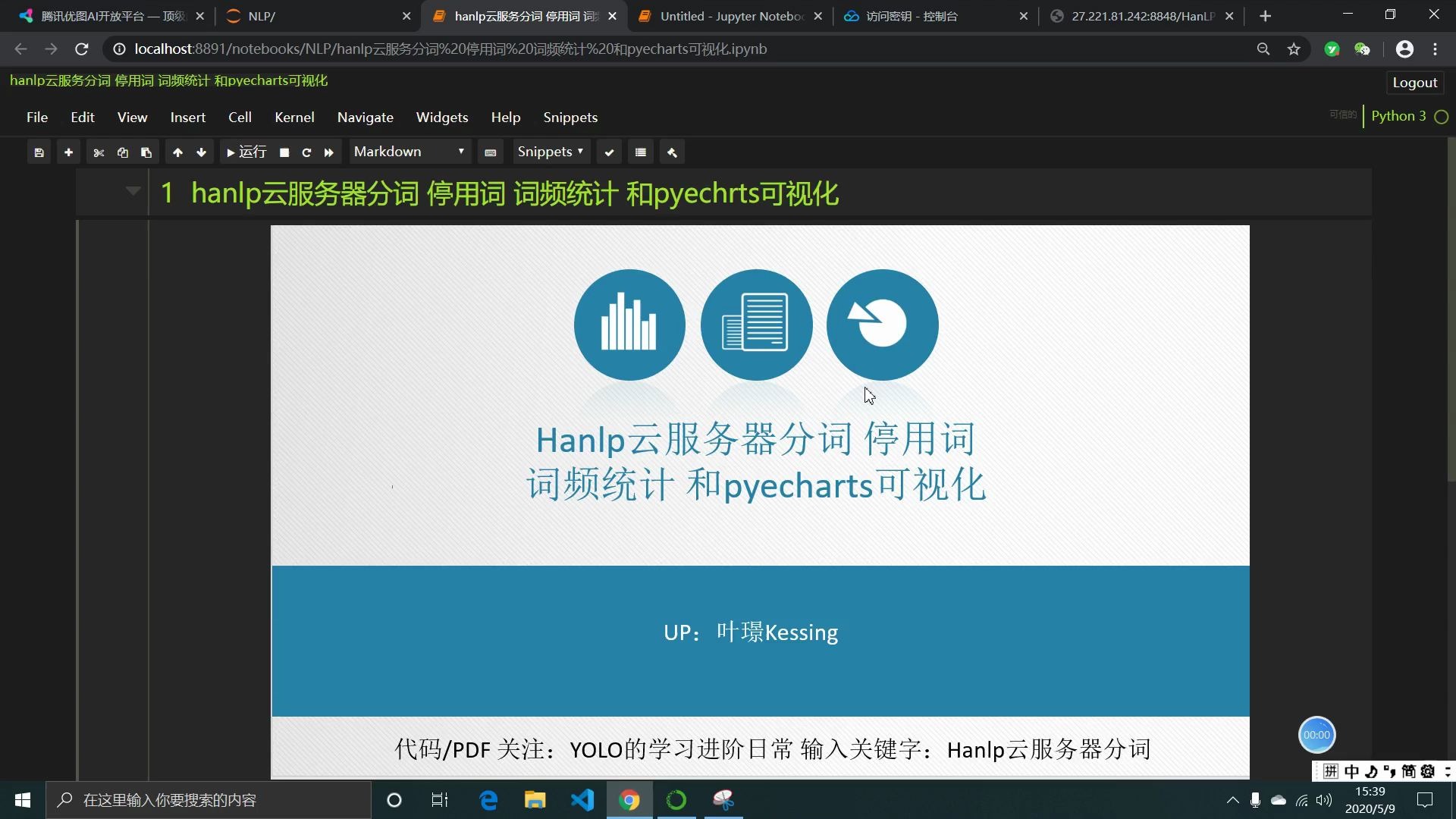Click the 00:00 recording timer bubble

point(1316,735)
